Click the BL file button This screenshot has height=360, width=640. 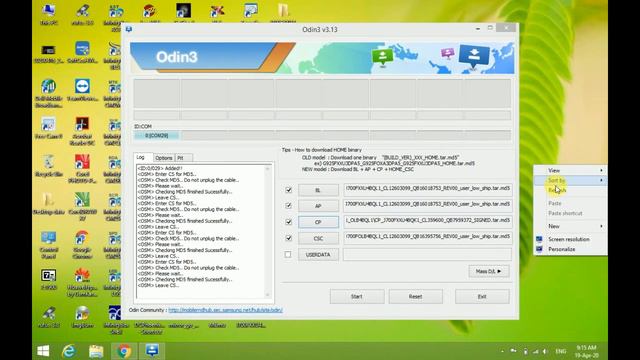click(x=318, y=190)
